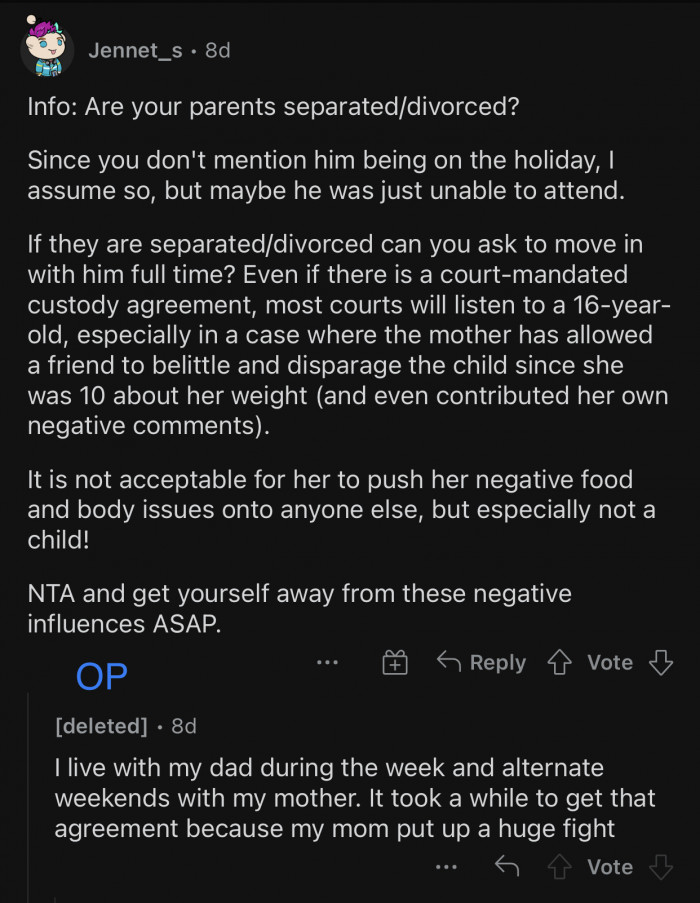Click the 8d timestamp on the deleted comment
The width and height of the screenshot is (700, 903).
coord(183,726)
